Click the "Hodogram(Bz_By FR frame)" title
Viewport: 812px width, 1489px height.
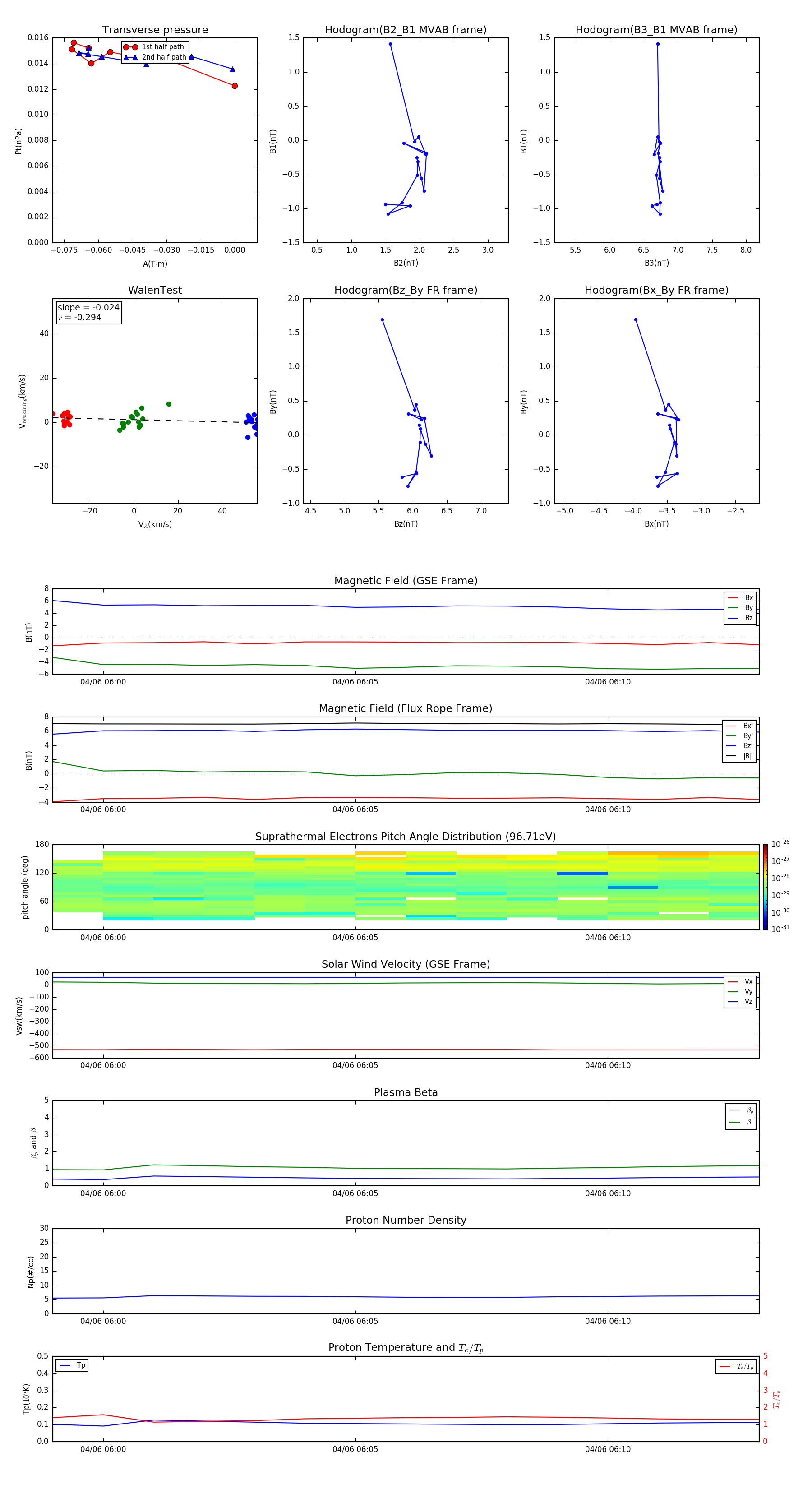pyautogui.click(x=406, y=290)
